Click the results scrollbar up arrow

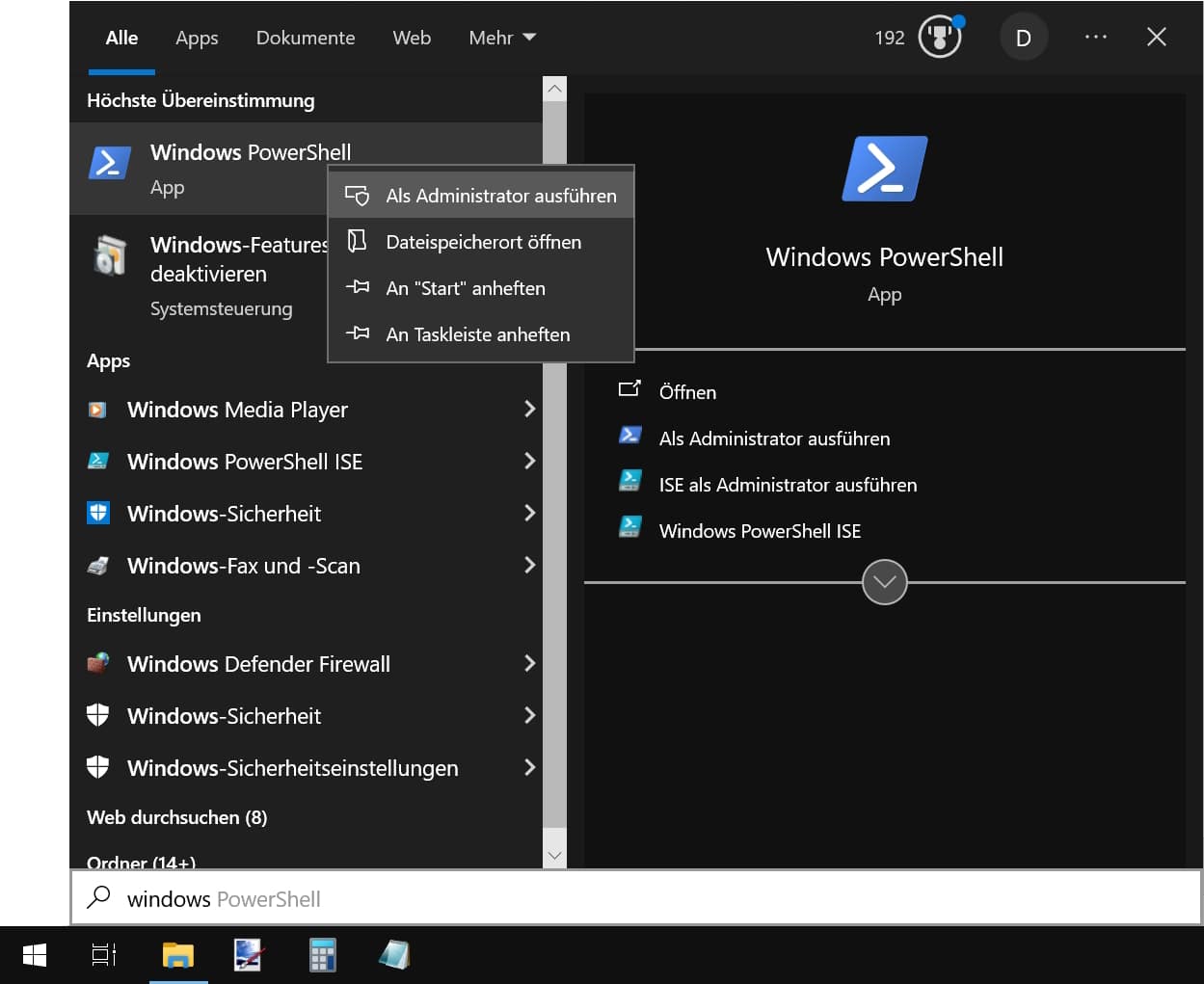click(555, 89)
